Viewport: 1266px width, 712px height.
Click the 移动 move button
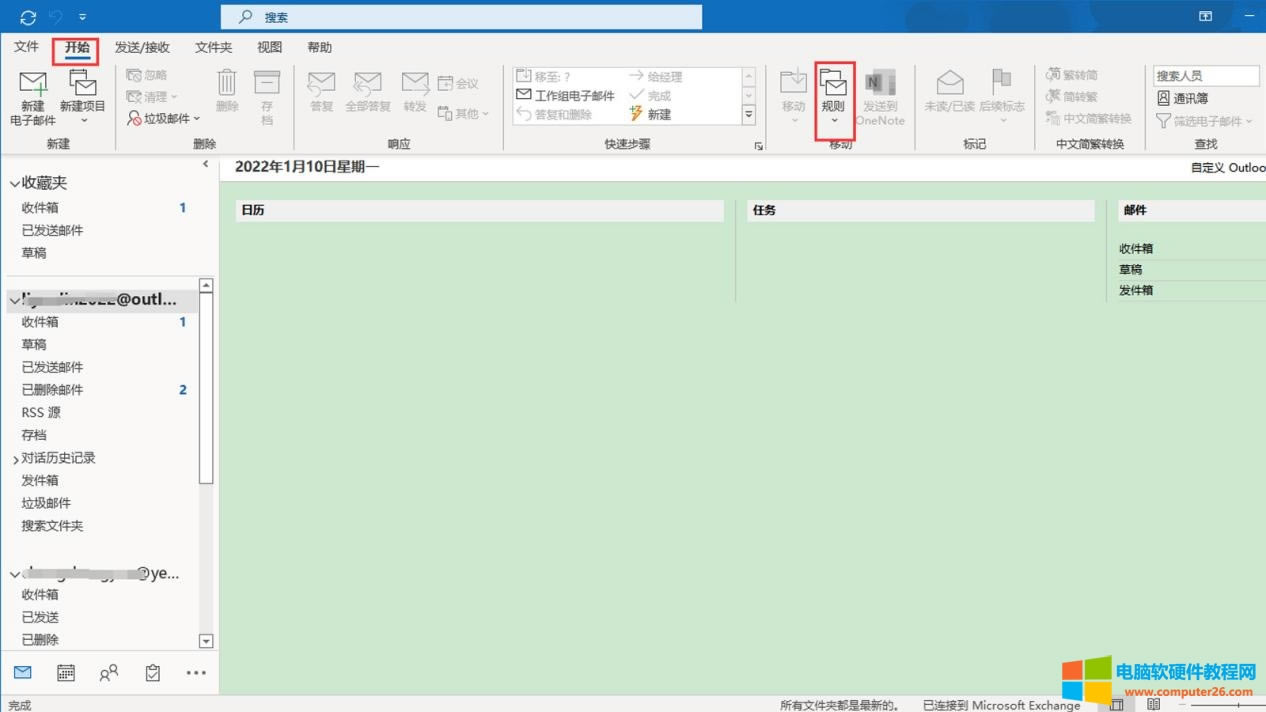(x=793, y=96)
